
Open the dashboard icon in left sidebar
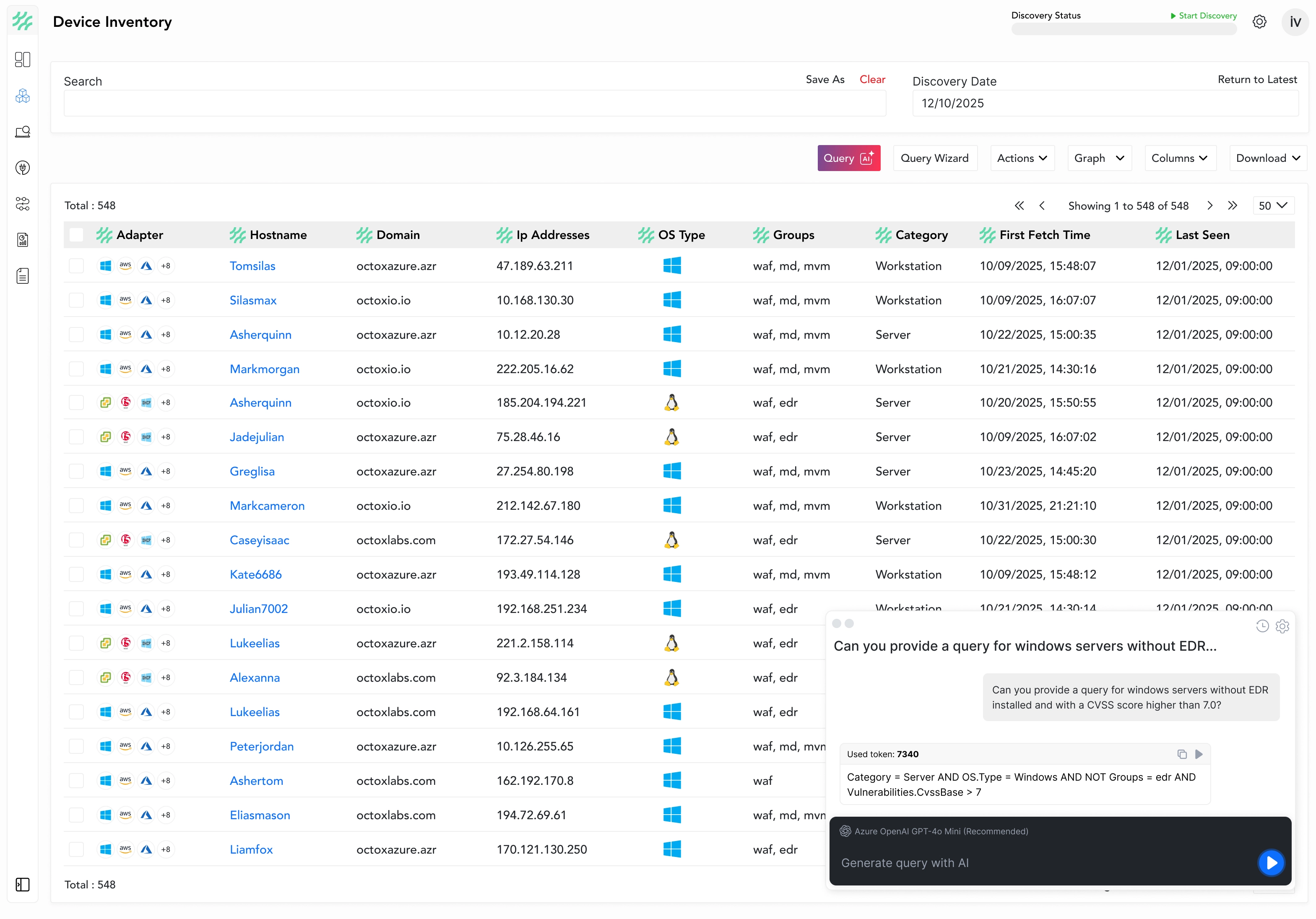[22, 60]
